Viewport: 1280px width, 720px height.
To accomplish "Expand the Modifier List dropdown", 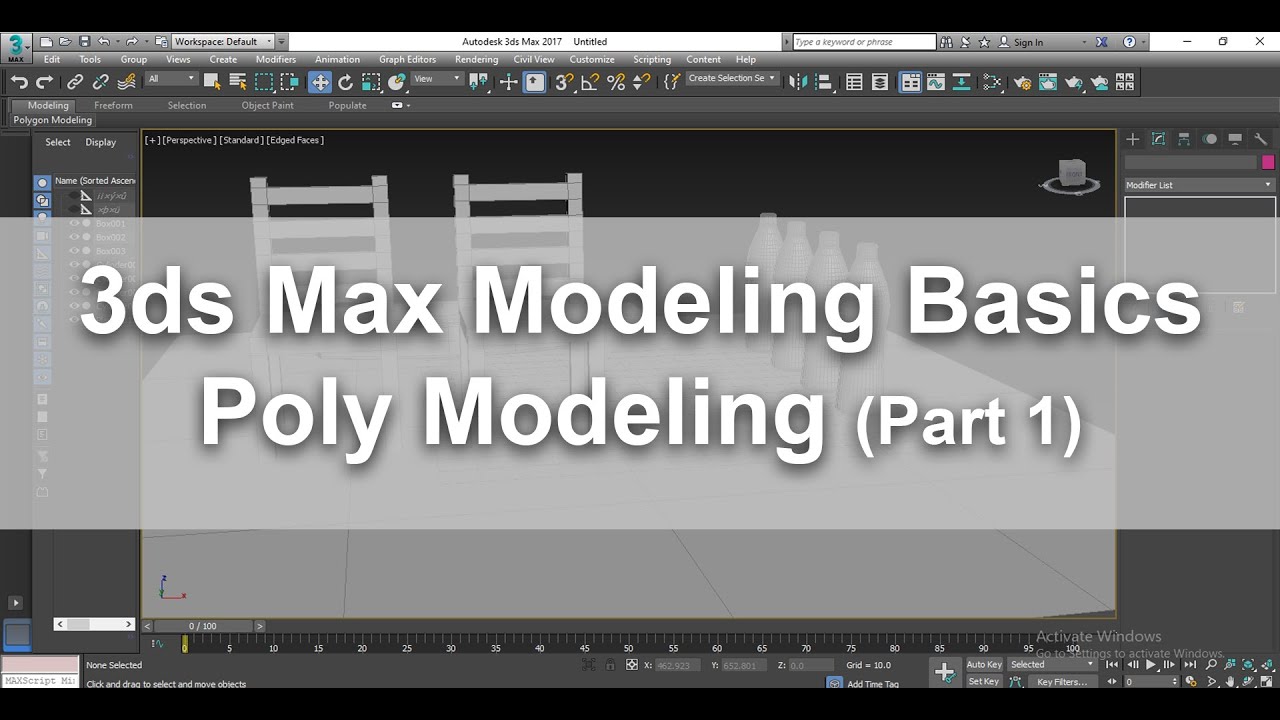I will (x=1199, y=185).
